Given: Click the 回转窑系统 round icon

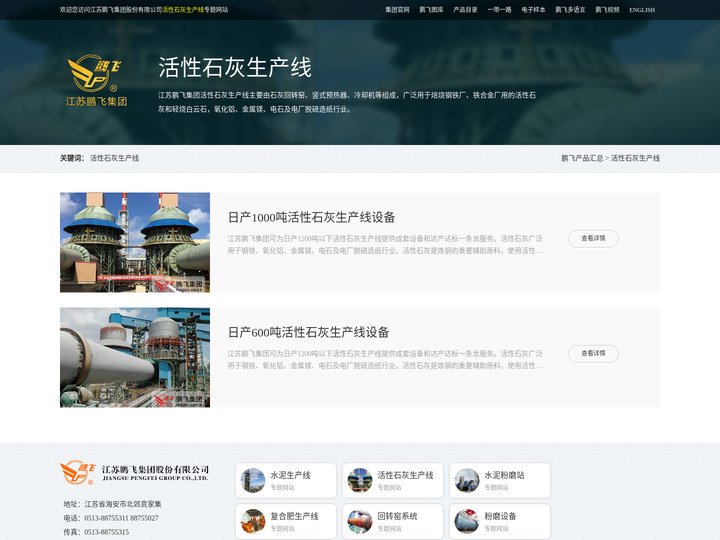Looking at the screenshot, I should tap(360, 521).
